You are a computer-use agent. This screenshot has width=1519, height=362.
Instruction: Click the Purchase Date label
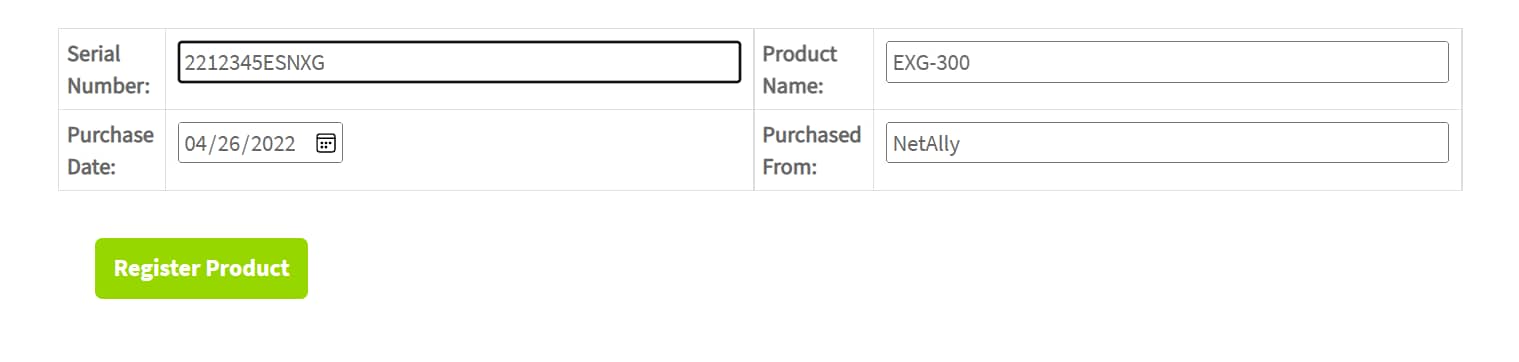[111, 150]
